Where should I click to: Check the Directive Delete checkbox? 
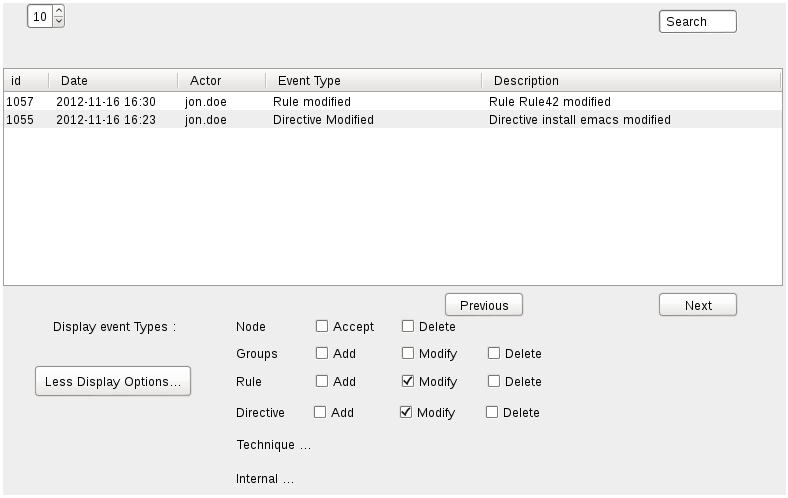coord(491,412)
